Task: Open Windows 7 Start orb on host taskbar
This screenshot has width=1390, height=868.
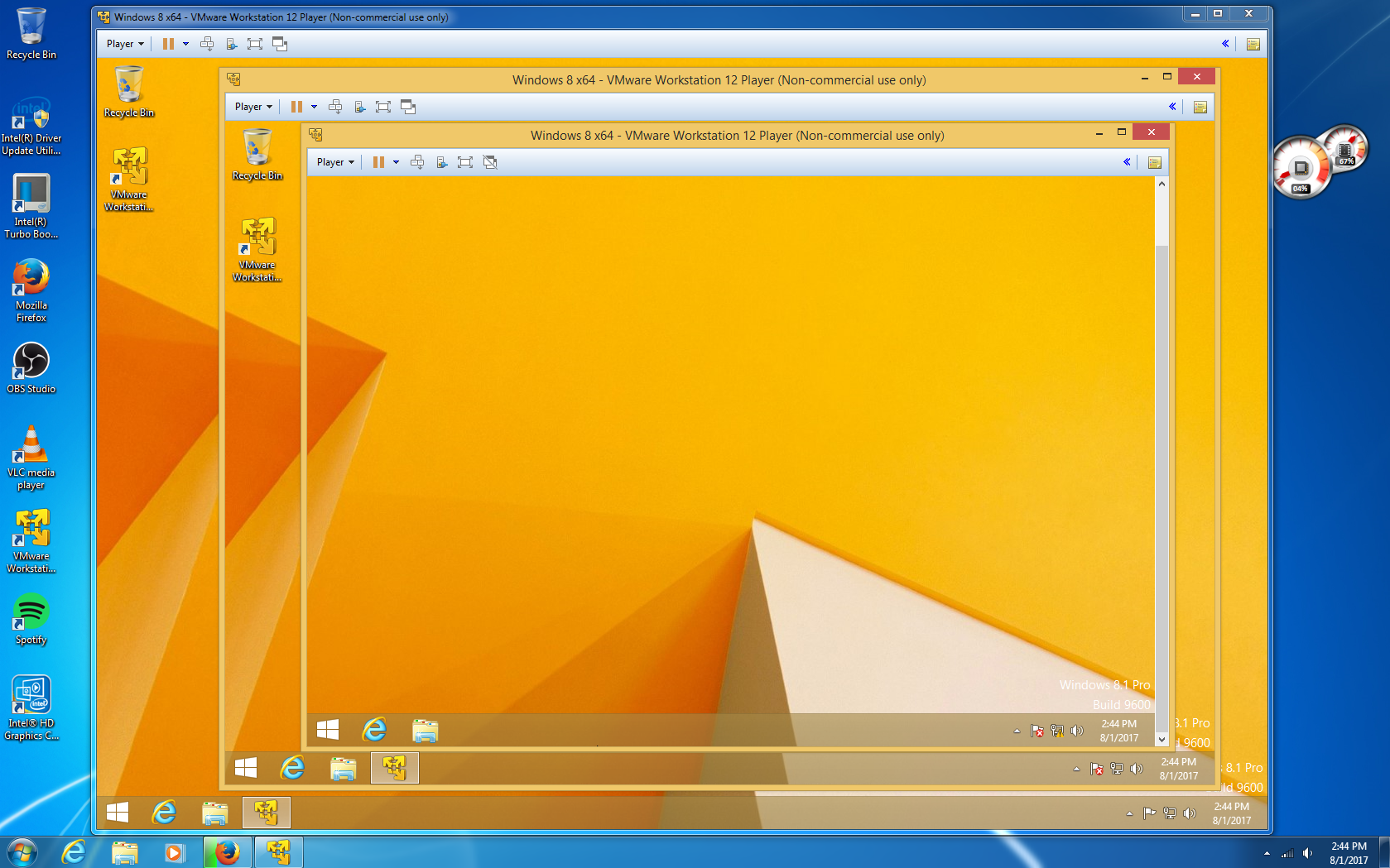Action: pos(22,851)
